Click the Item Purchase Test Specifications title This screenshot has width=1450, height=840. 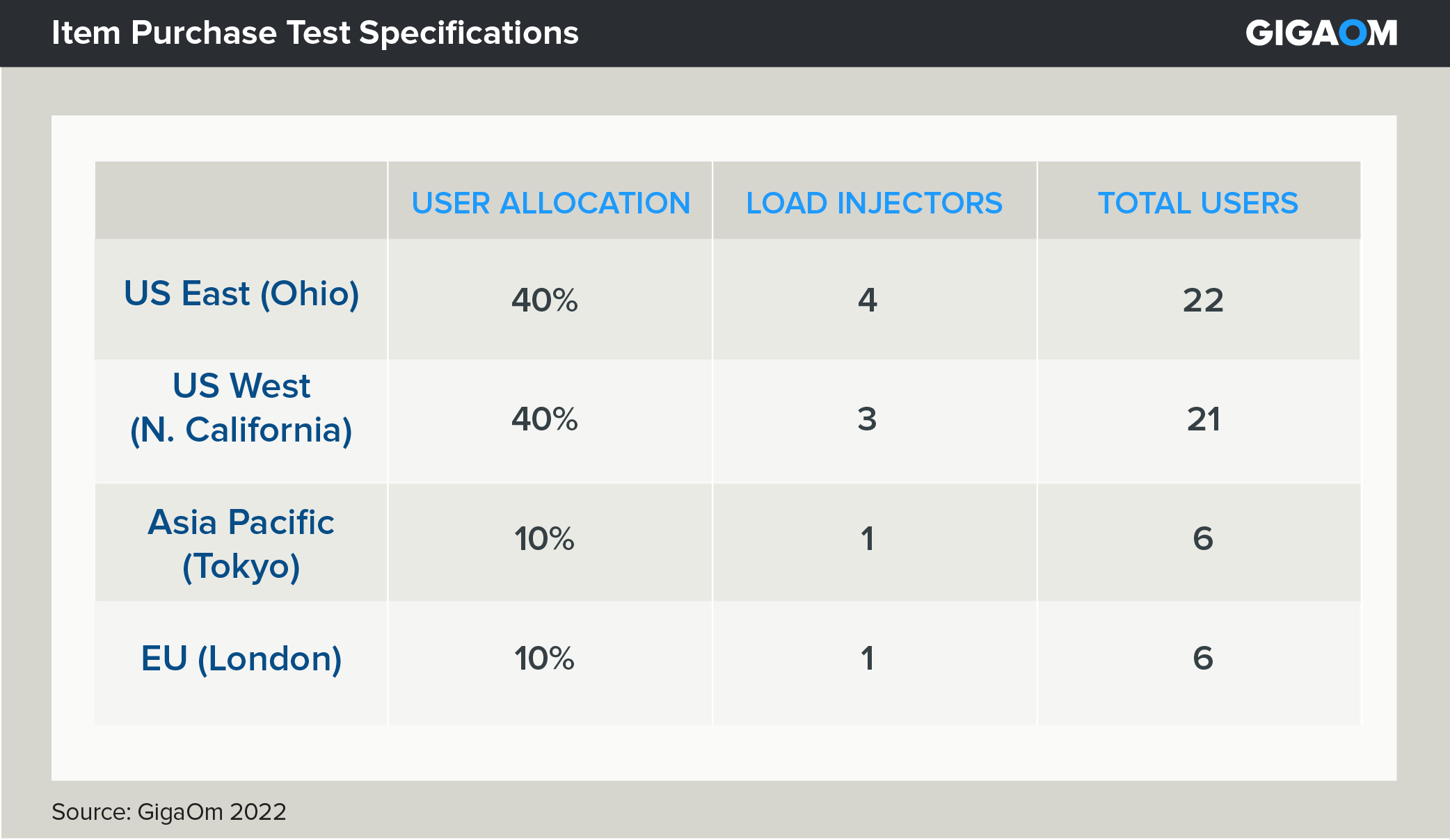(x=314, y=33)
